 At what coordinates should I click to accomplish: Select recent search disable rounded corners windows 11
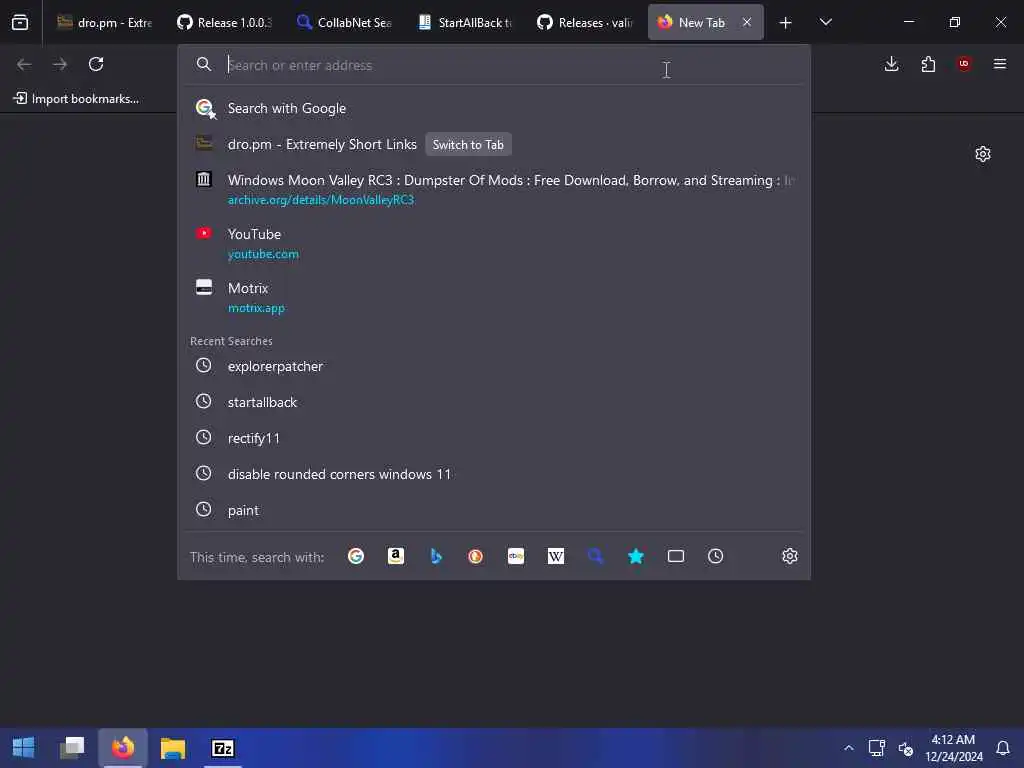tap(494, 474)
